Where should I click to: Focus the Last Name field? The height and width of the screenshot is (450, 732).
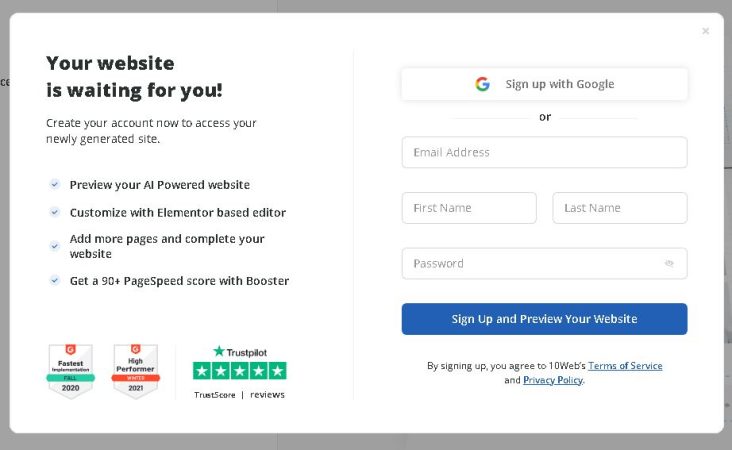point(620,208)
